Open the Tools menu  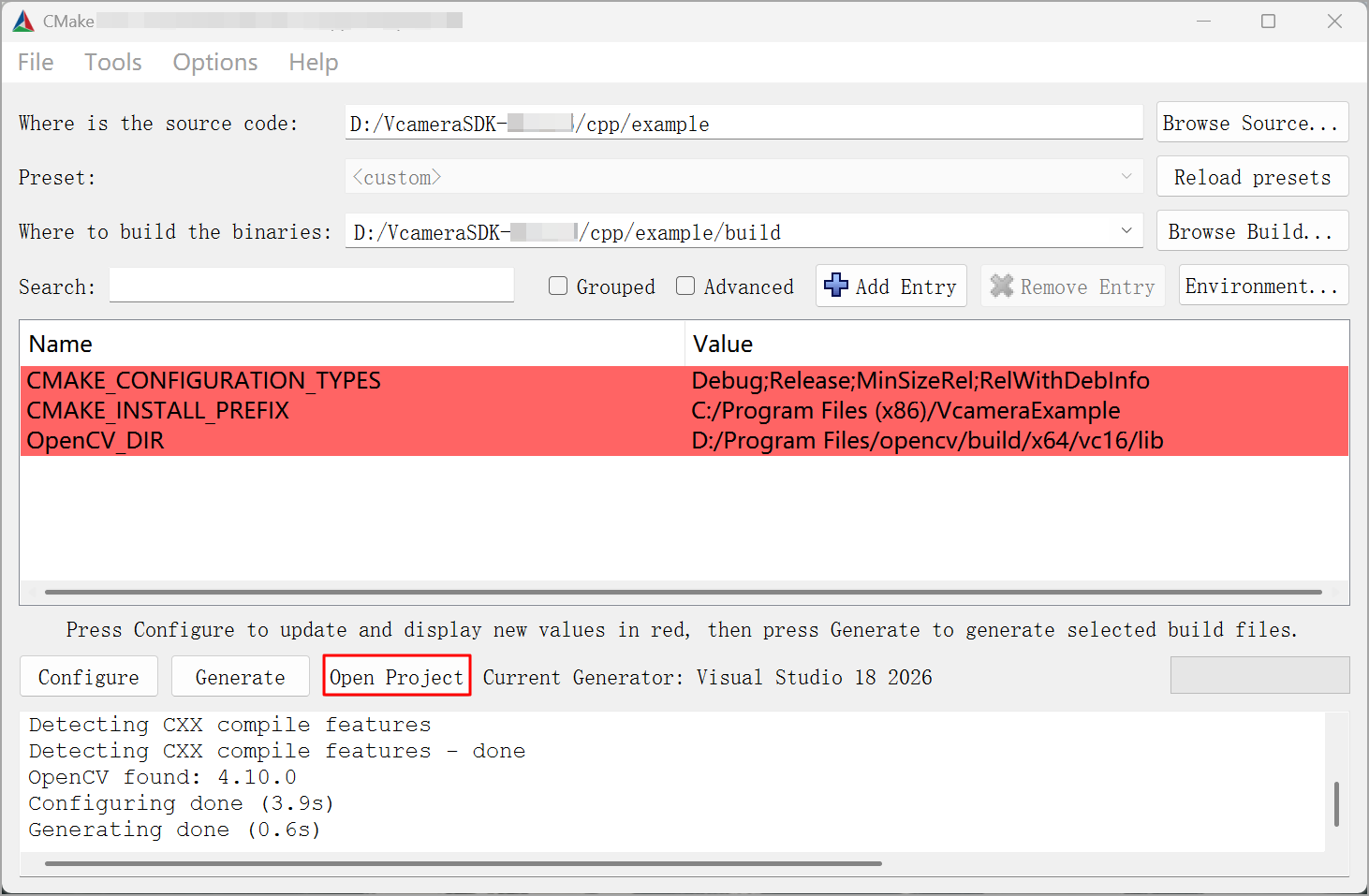click(113, 63)
